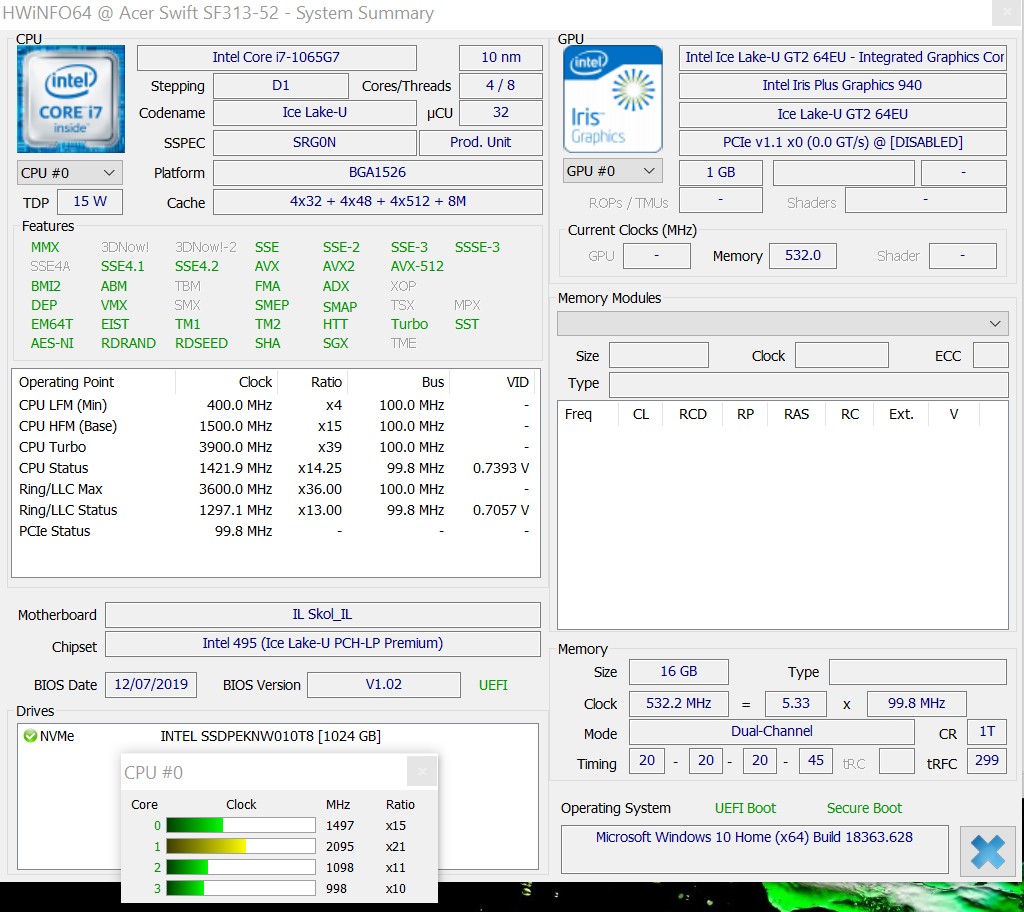The image size is (1024, 912).
Task: Click the INTEL SSDPEKNW010T8 drive entry
Action: 270,736
